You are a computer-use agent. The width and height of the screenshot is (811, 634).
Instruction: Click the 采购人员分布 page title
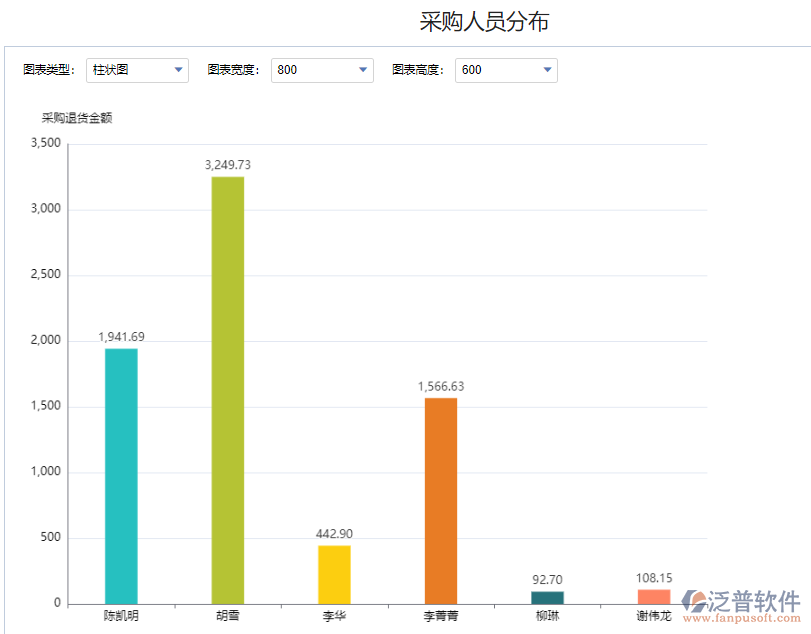tap(486, 19)
